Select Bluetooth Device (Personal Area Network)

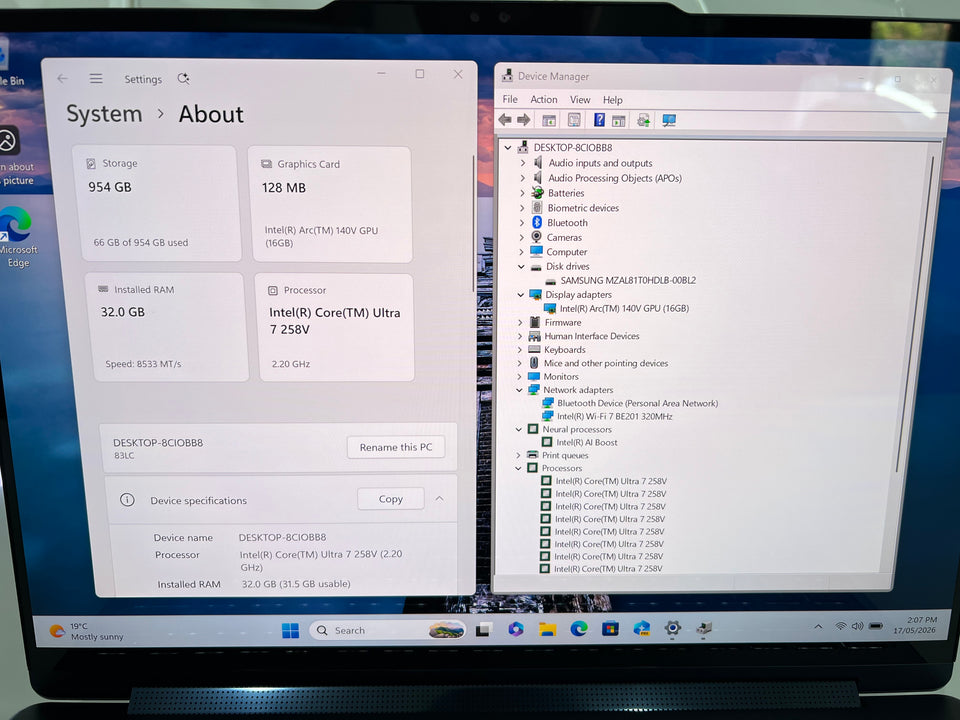(x=637, y=403)
